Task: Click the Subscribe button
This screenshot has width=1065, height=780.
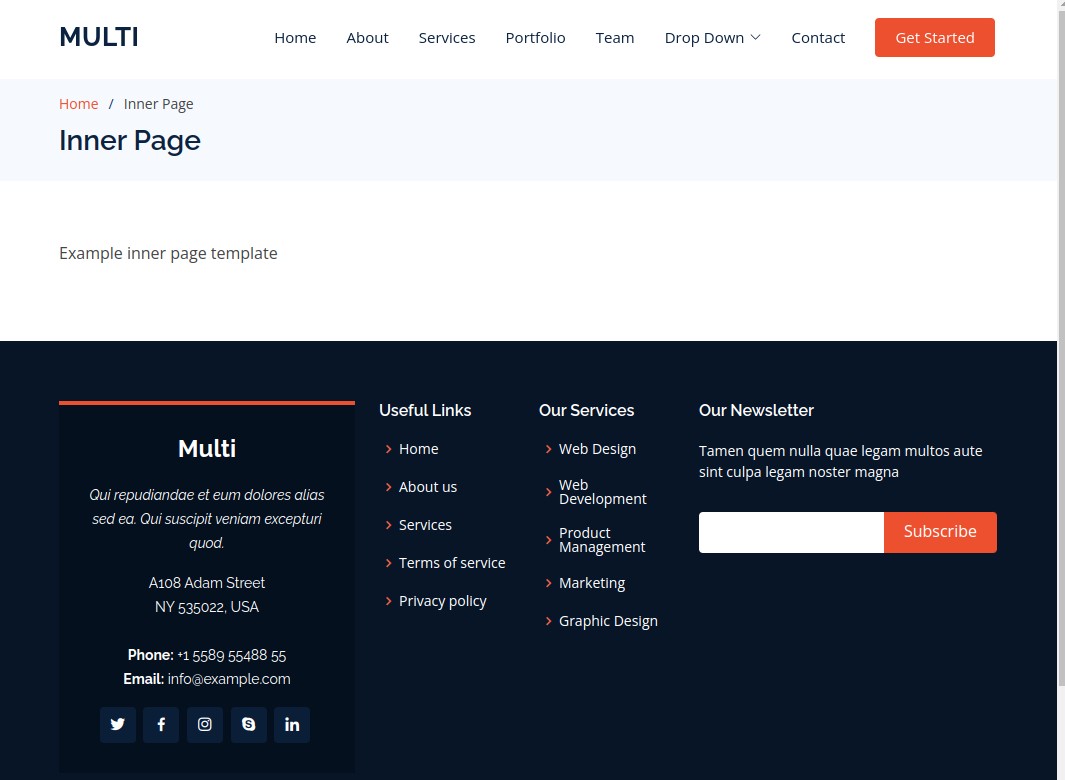Action: click(940, 532)
